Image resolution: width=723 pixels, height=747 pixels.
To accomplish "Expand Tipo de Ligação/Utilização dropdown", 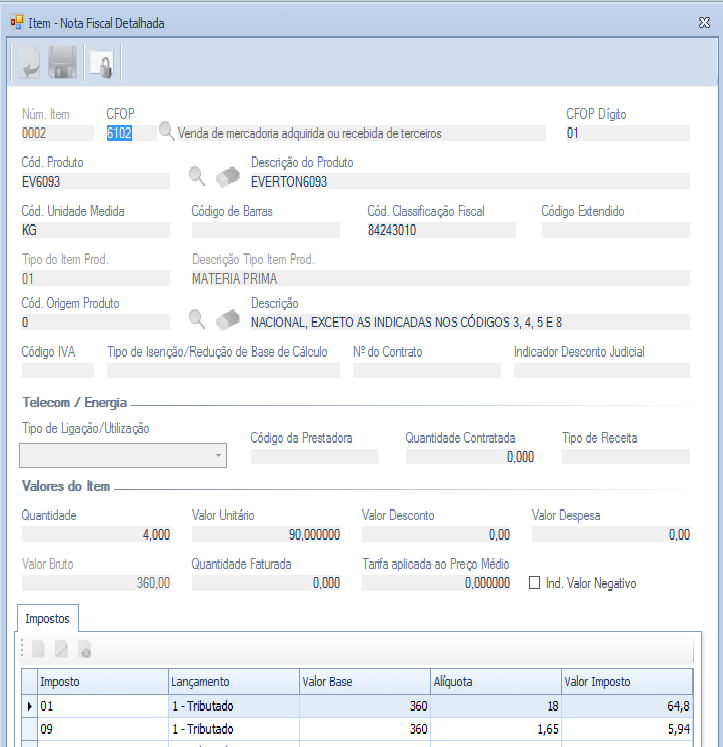I will click(218, 456).
